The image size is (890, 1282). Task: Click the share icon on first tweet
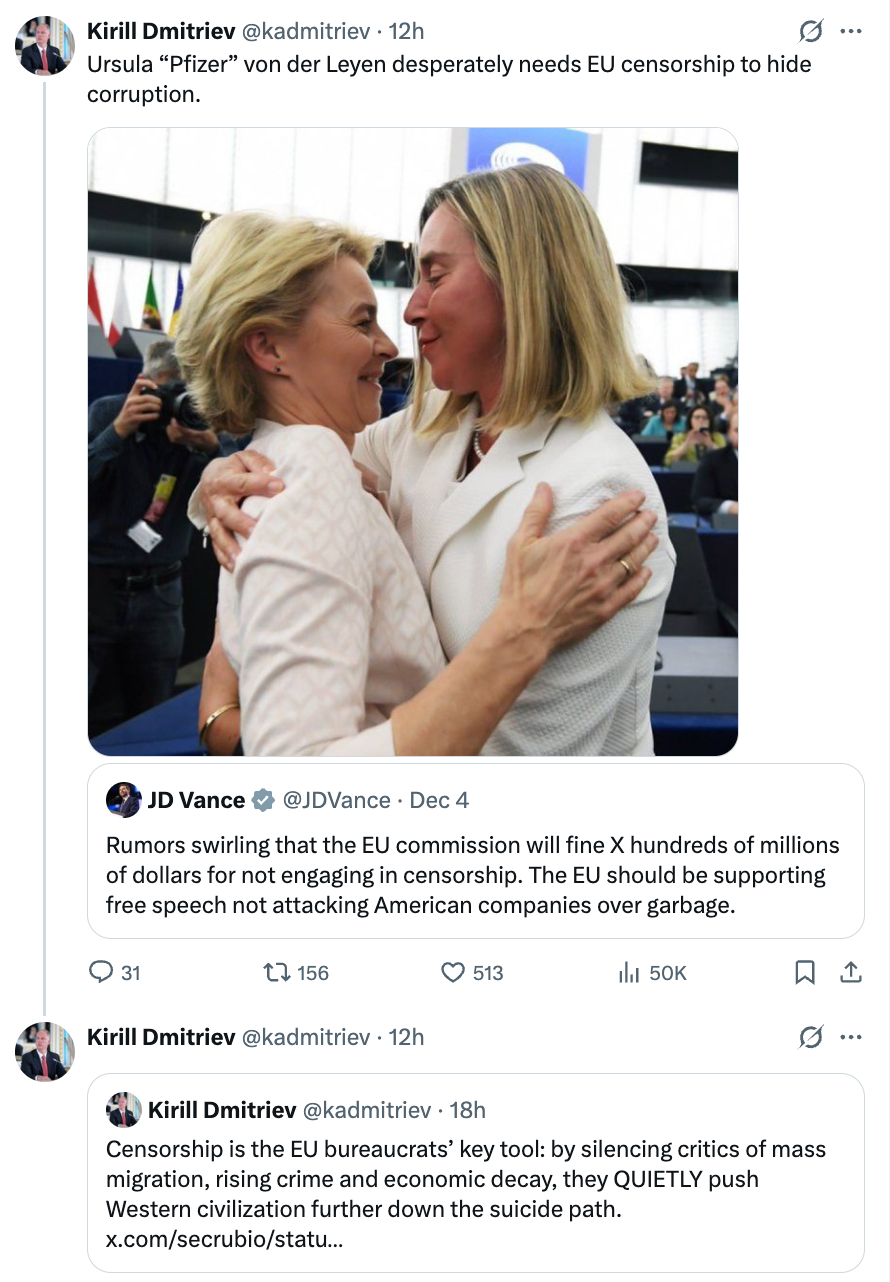click(850, 972)
